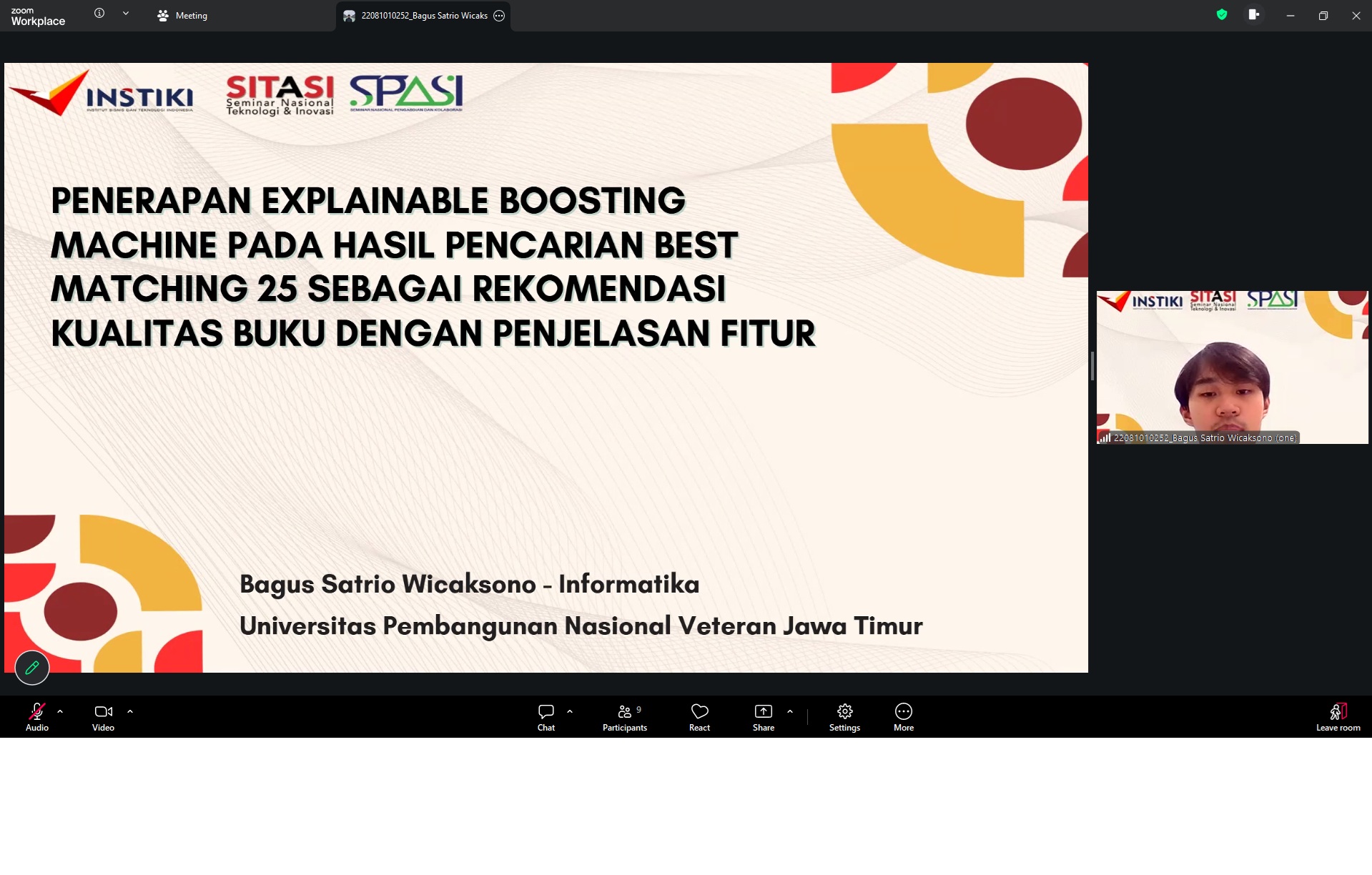
Task: Check the green encryption shield icon
Action: tap(1222, 14)
